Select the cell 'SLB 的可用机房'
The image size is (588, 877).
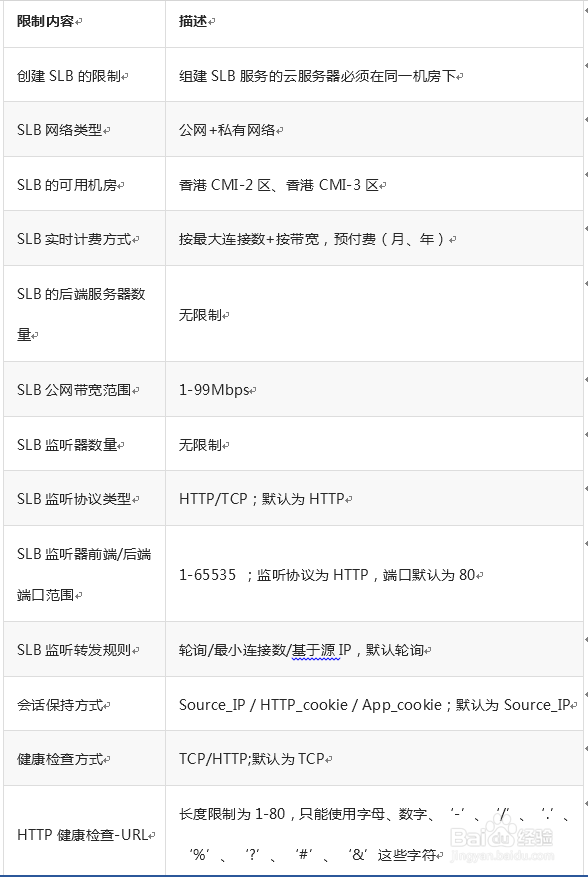click(x=84, y=184)
